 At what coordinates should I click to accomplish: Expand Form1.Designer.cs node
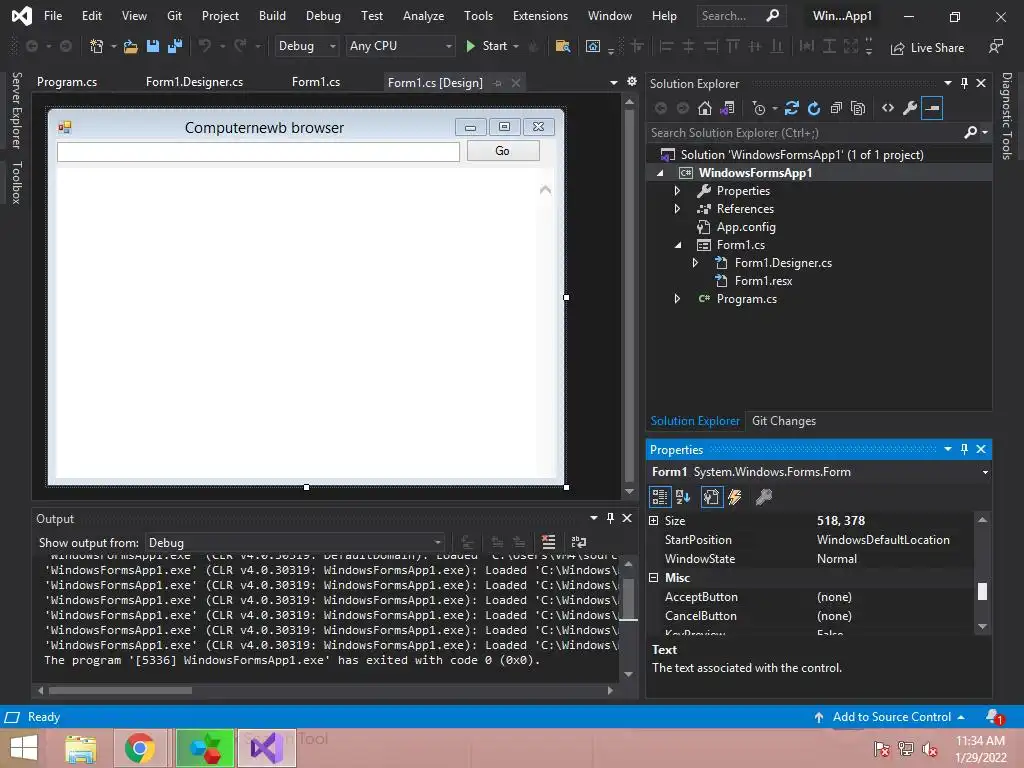(695, 263)
